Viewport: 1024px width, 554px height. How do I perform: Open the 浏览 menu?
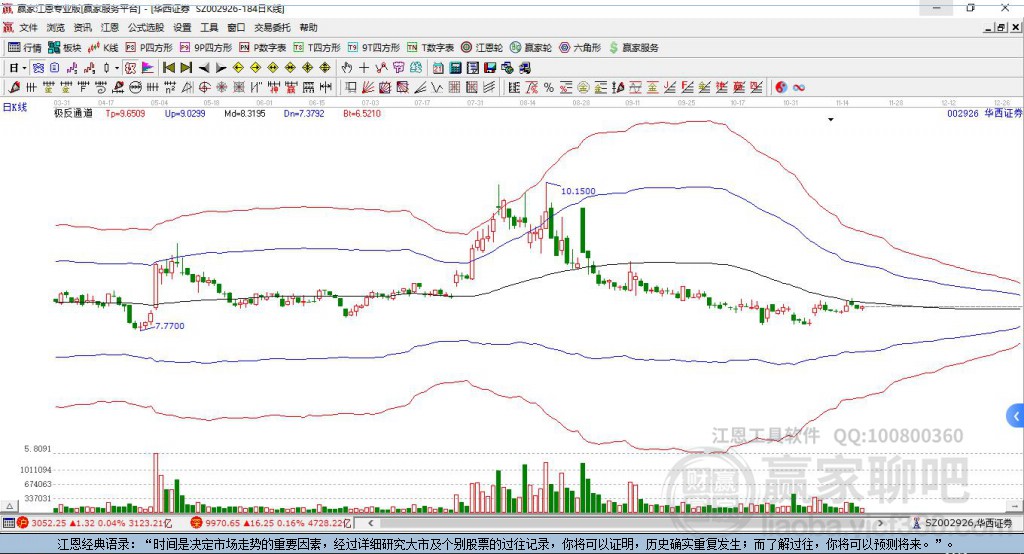pyautogui.click(x=56, y=27)
